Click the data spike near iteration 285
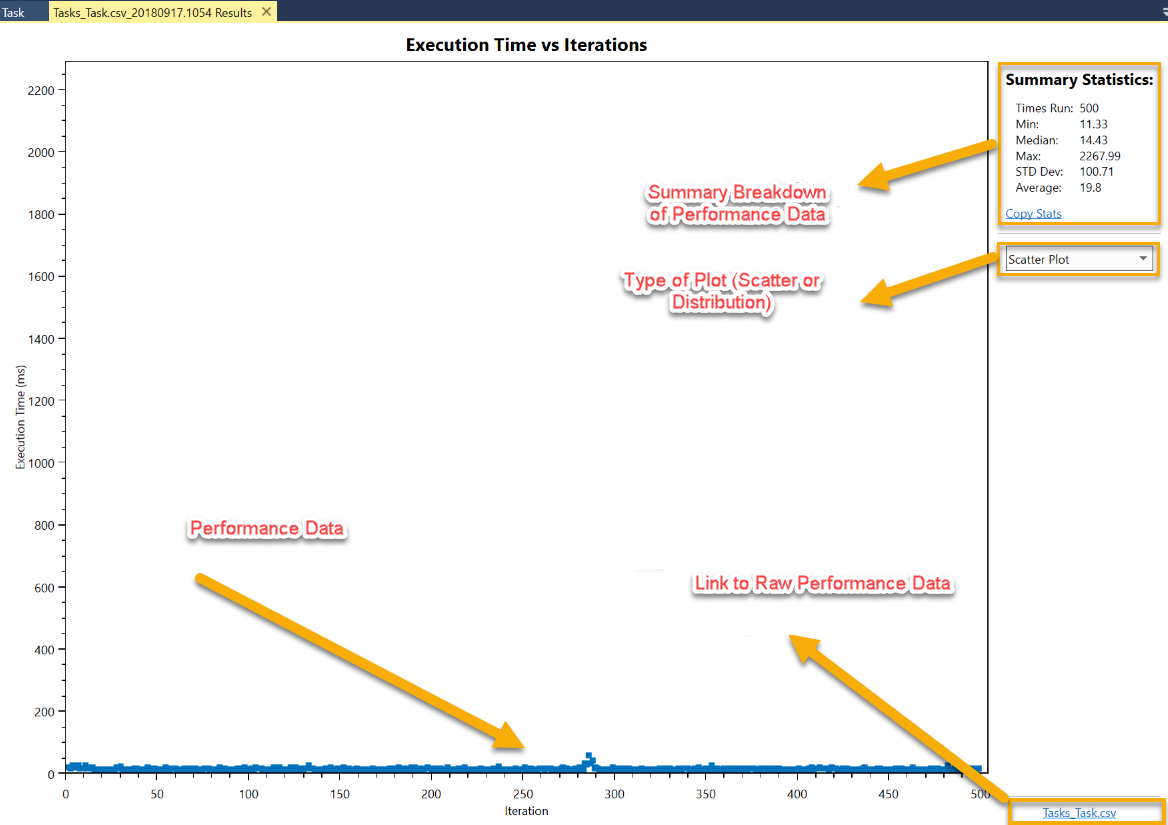Image resolution: width=1168 pixels, height=825 pixels. 589,758
